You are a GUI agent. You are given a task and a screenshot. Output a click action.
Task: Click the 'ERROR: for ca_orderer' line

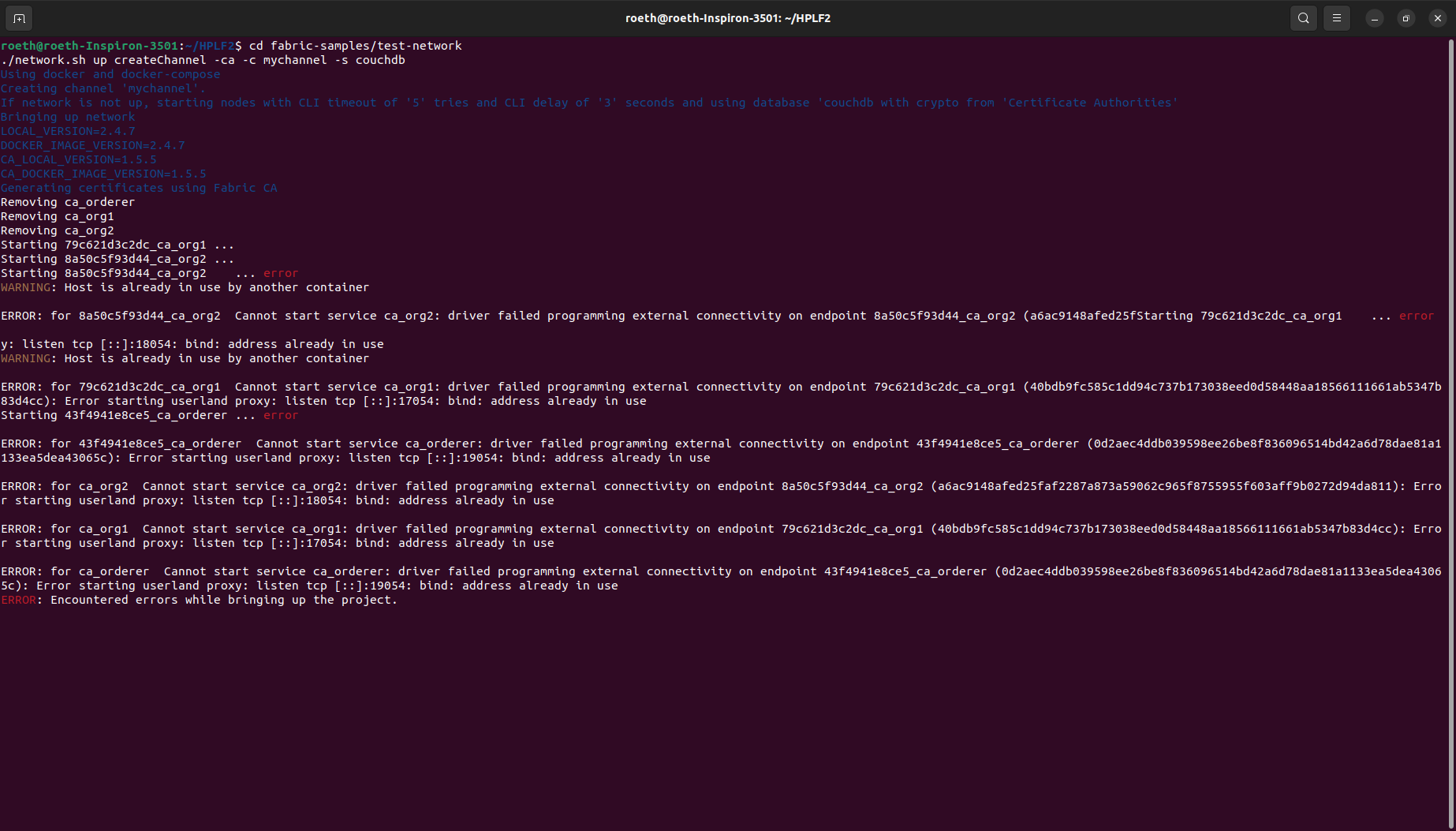[721, 578]
